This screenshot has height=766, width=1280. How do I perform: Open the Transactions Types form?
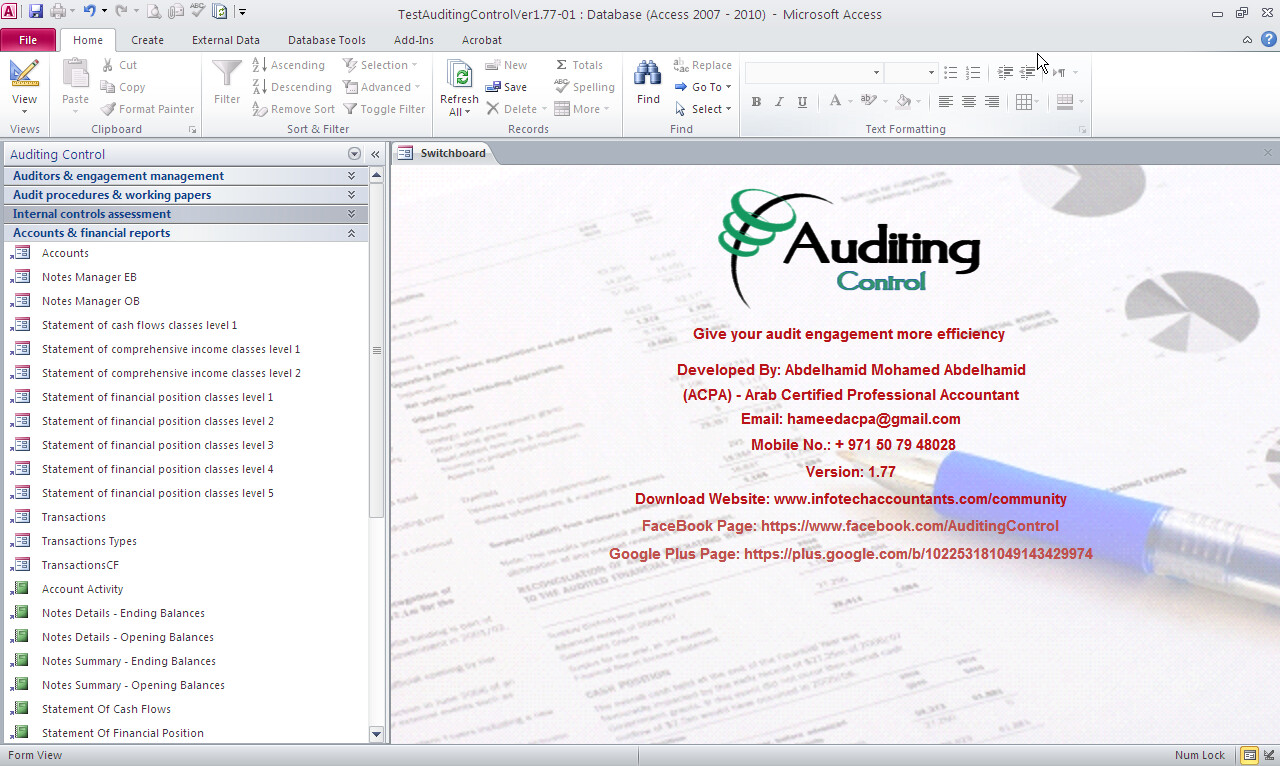[x=89, y=541]
